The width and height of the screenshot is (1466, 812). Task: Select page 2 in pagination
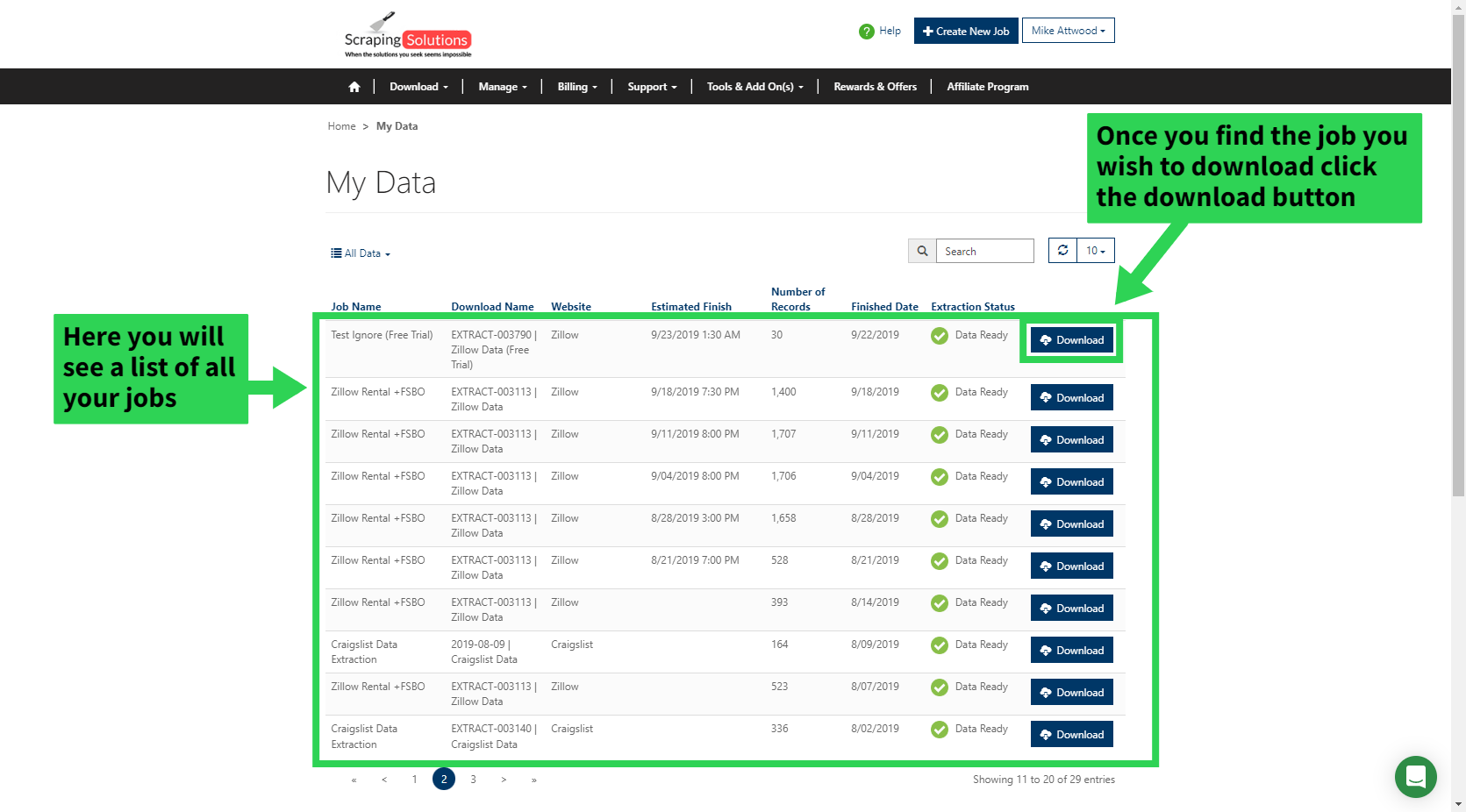tap(444, 779)
